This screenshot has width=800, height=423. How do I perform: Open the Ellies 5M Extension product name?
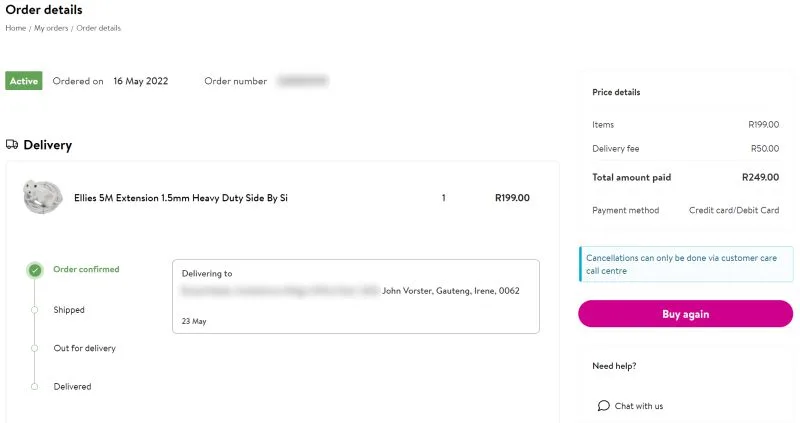(x=181, y=198)
